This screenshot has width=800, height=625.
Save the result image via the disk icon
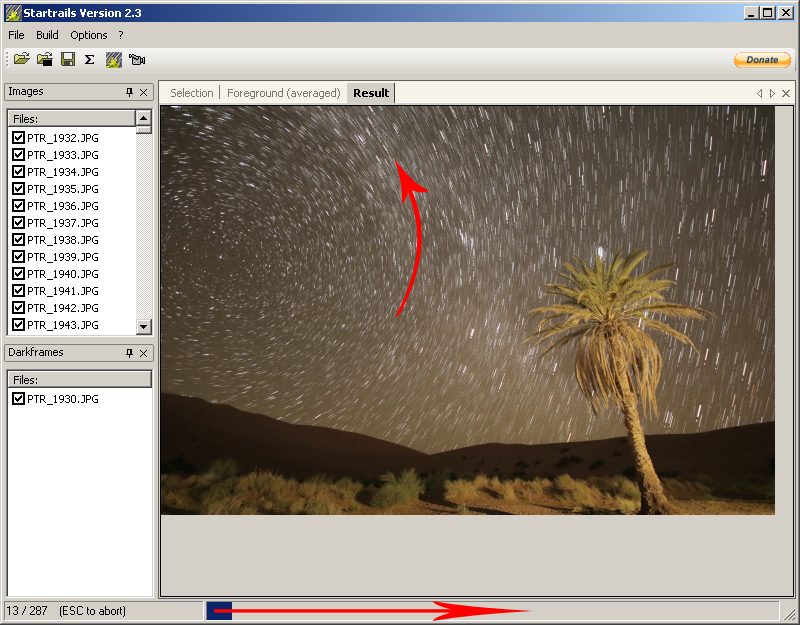coord(67,59)
